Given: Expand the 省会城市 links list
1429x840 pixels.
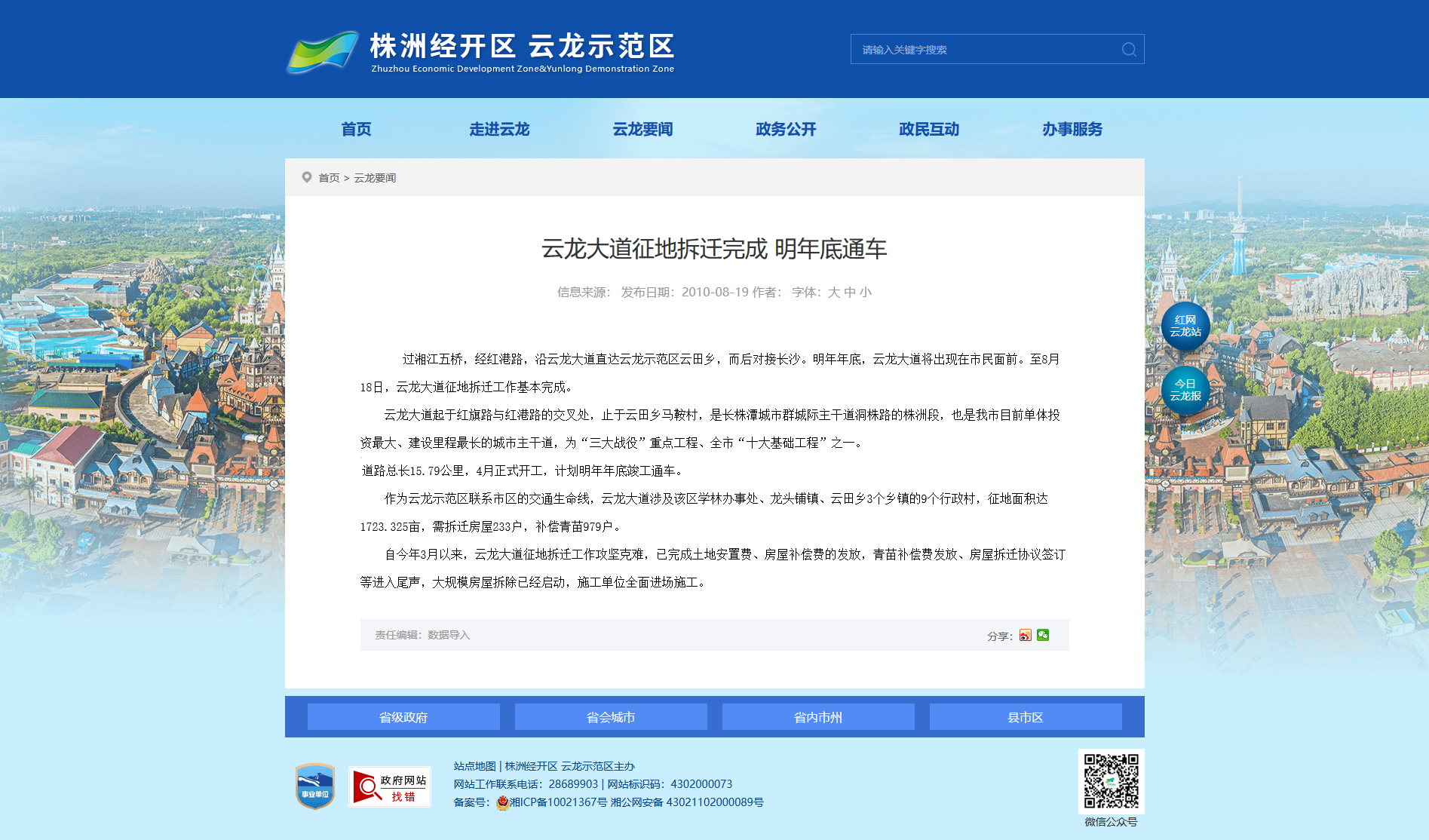Looking at the screenshot, I should click(x=611, y=717).
